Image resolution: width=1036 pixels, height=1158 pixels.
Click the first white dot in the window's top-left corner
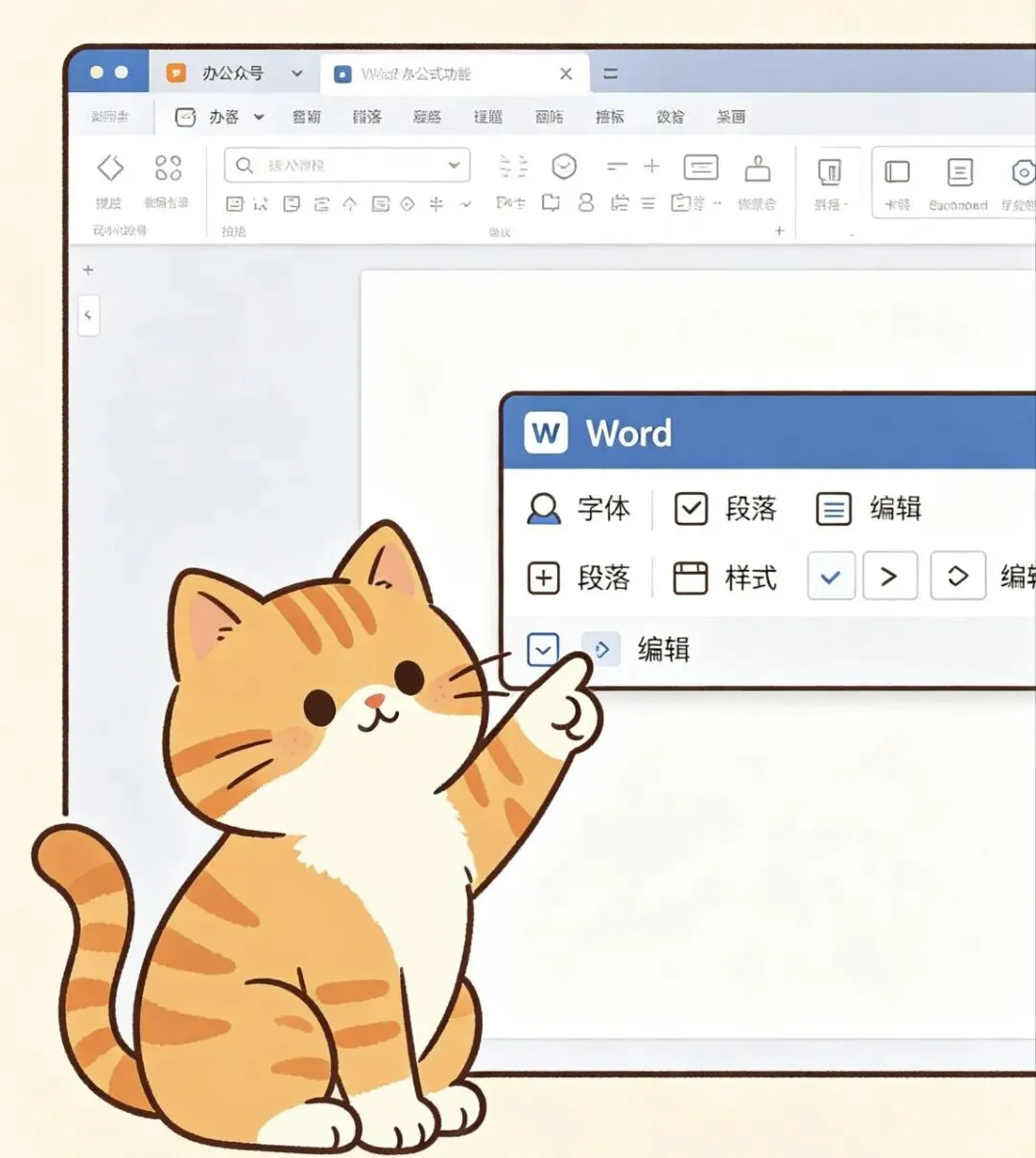click(97, 73)
